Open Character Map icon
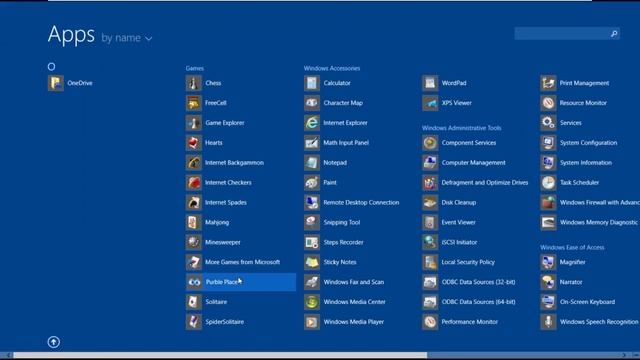 click(x=312, y=103)
